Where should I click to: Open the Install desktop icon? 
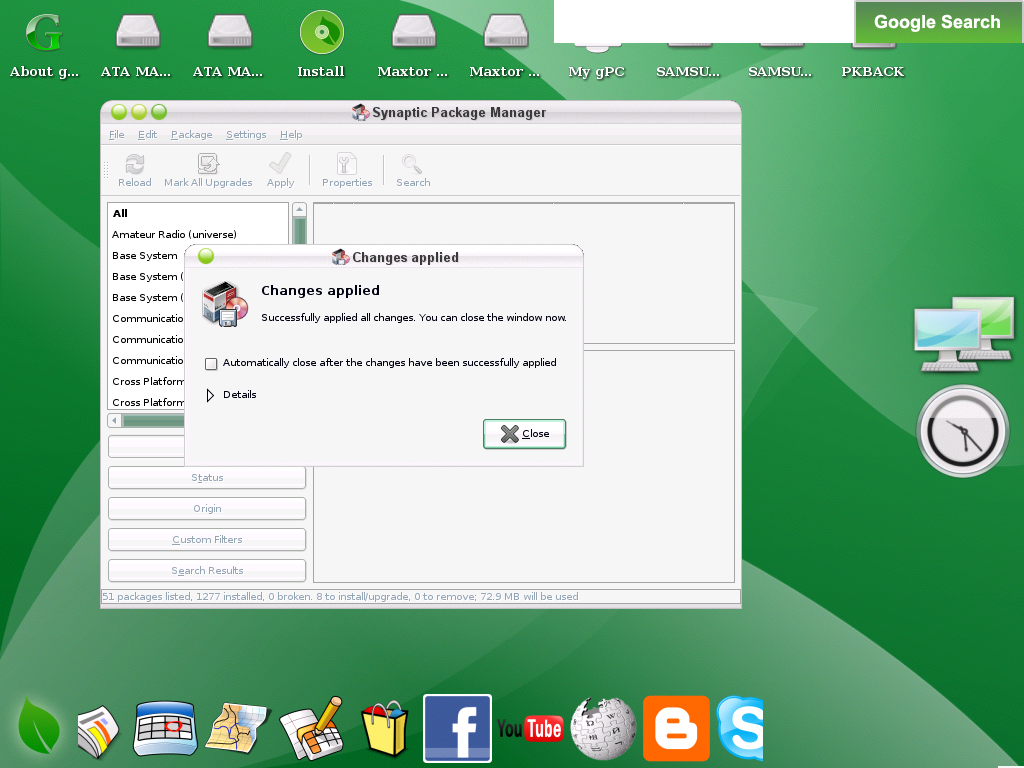pyautogui.click(x=321, y=34)
